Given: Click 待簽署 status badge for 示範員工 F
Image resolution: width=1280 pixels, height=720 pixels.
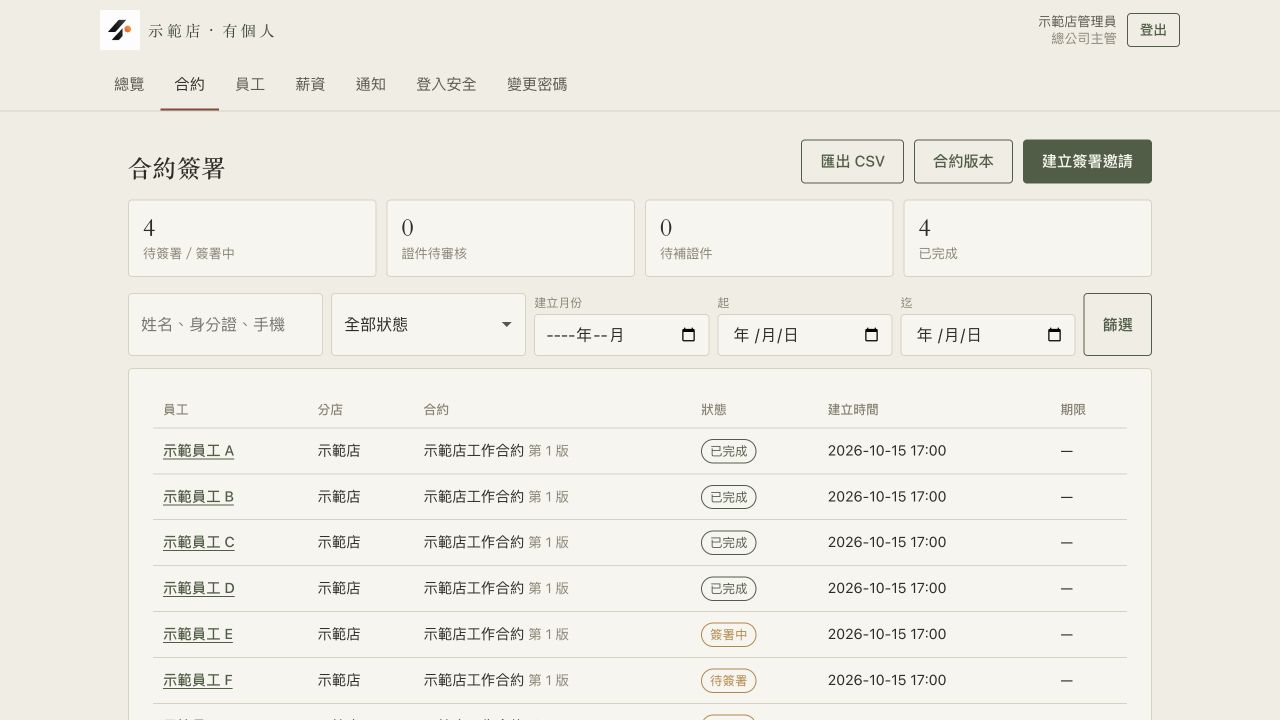Looking at the screenshot, I should [x=728, y=681].
